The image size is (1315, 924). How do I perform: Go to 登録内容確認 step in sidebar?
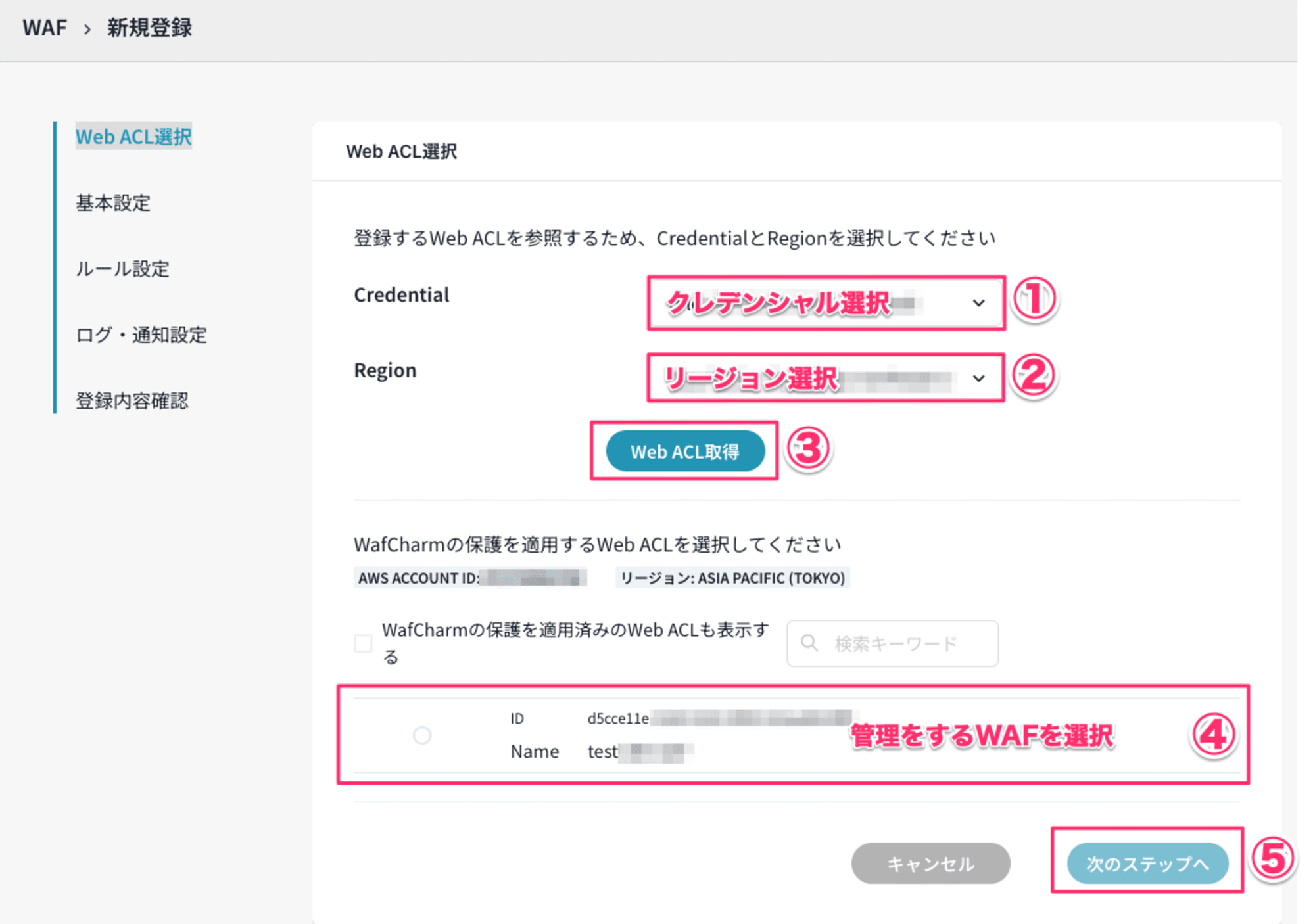[x=132, y=400]
